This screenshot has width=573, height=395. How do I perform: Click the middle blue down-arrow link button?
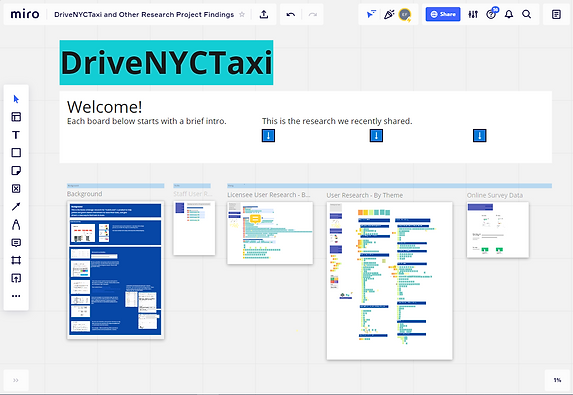[376, 136]
